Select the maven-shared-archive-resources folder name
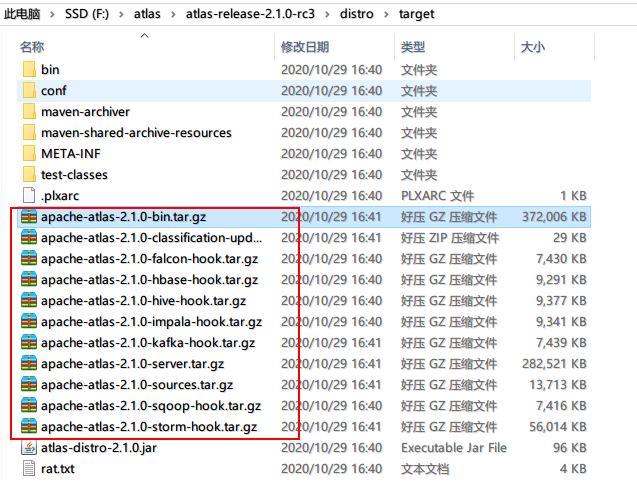 [136, 133]
